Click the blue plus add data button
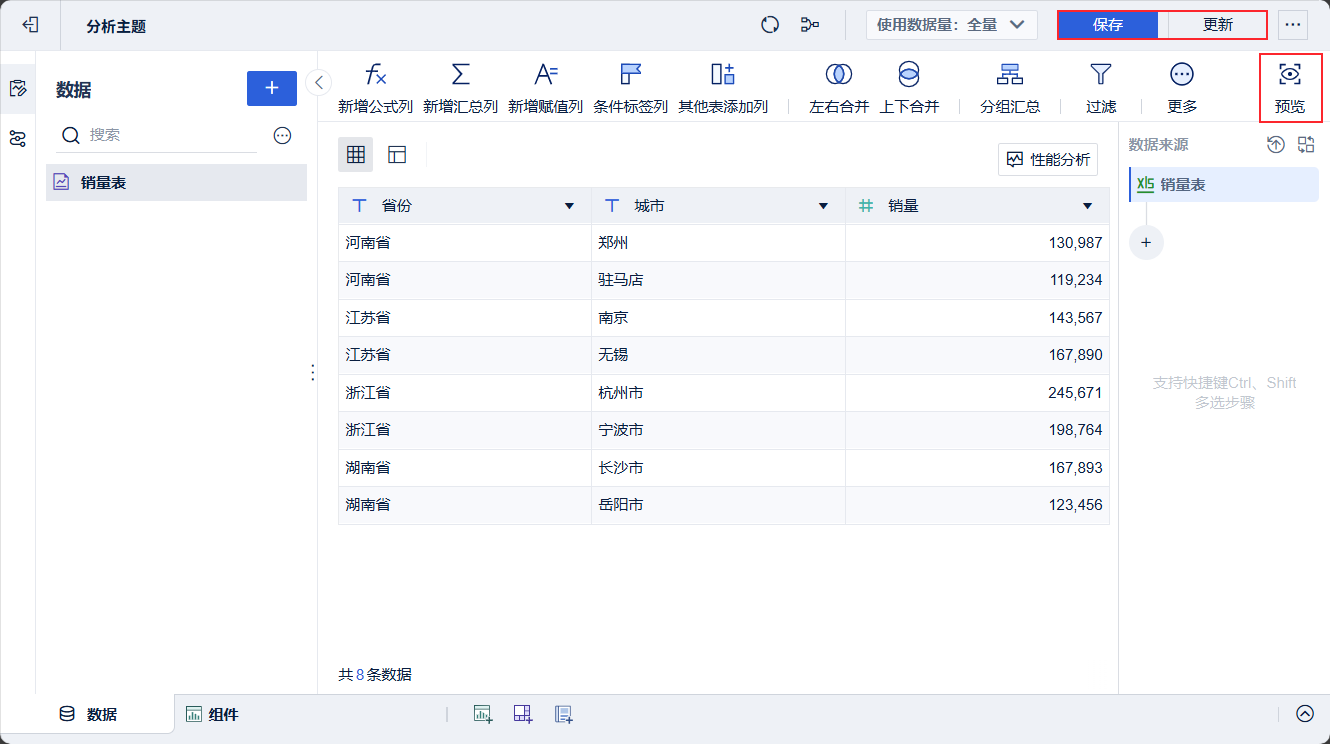Screen dimensions: 1330x744 (x=272, y=88)
